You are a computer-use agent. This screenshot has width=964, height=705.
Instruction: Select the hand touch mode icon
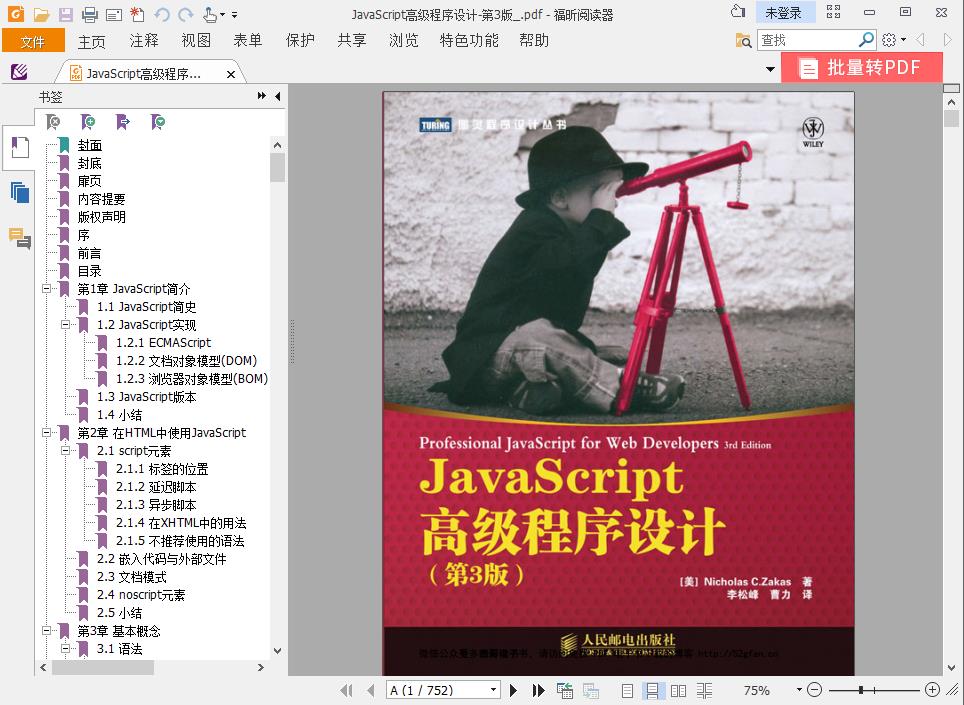[210, 14]
